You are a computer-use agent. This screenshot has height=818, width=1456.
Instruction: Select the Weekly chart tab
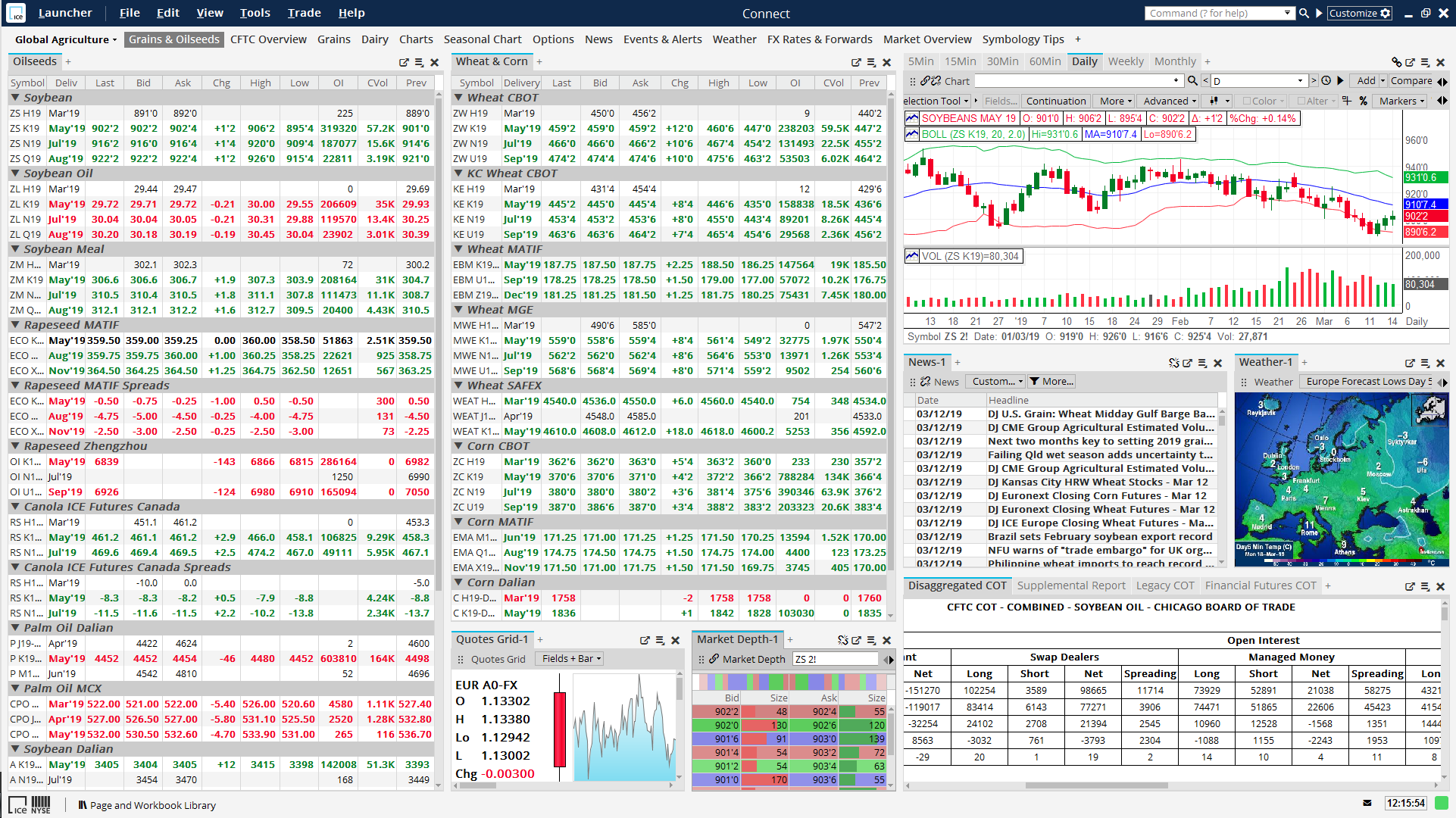pos(1126,61)
